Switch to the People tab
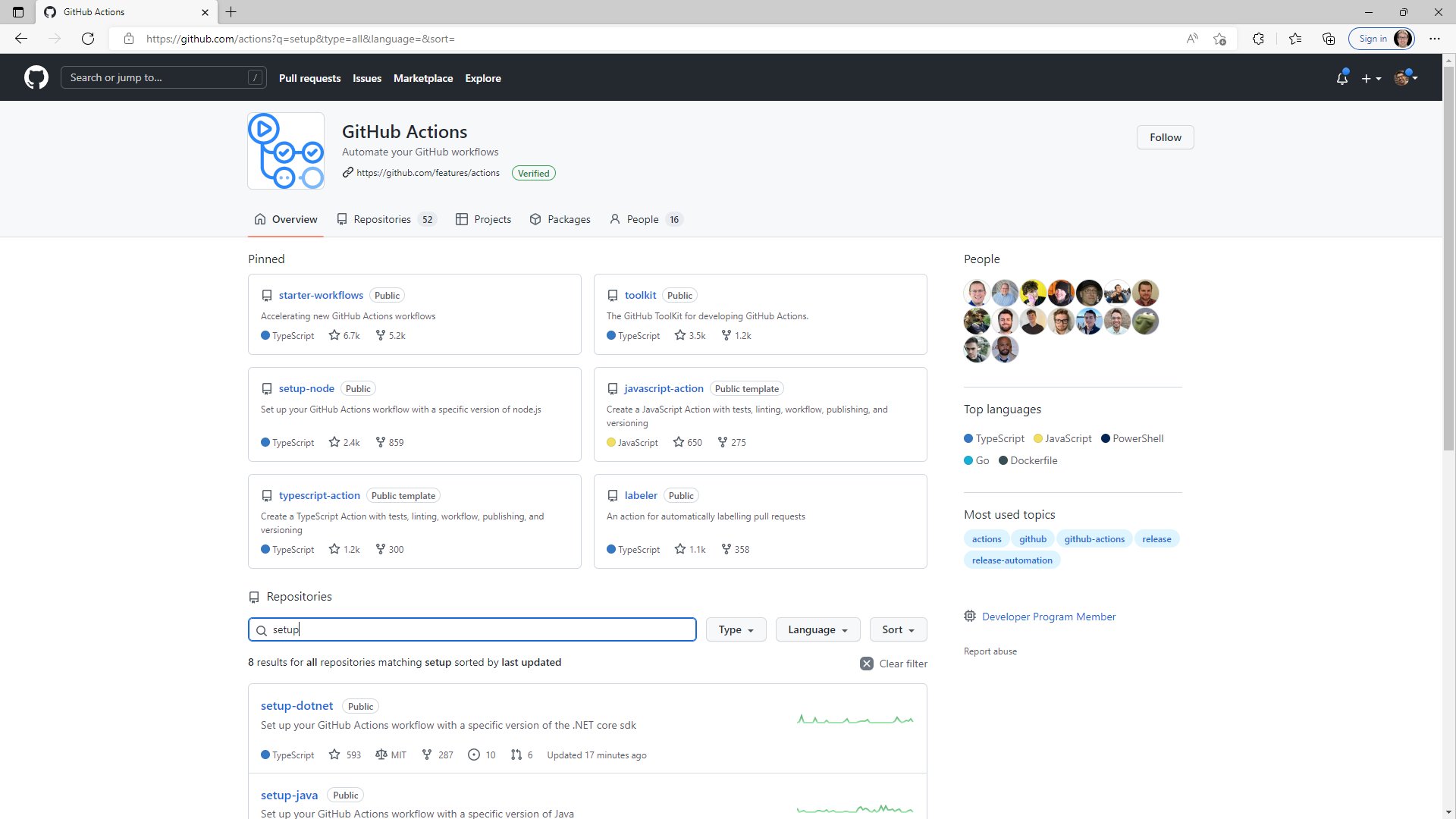The width and height of the screenshot is (1456, 819). pos(646,219)
